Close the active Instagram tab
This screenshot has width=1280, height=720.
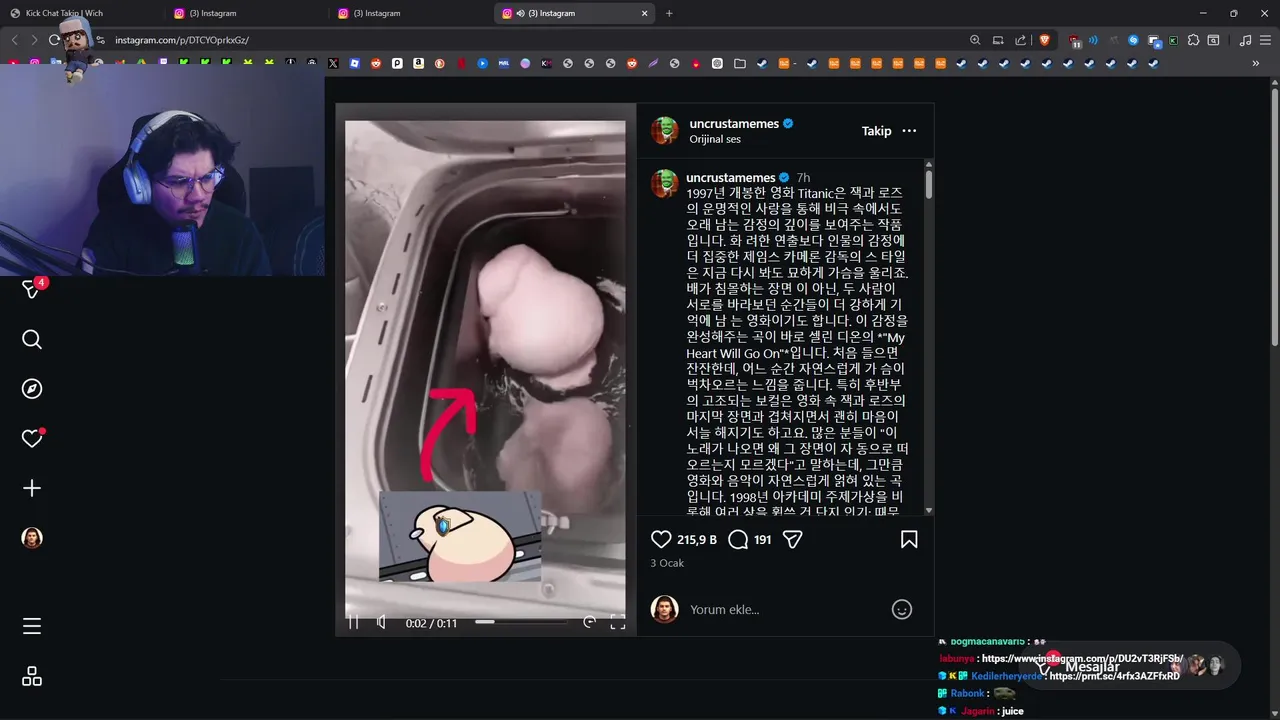tap(645, 13)
